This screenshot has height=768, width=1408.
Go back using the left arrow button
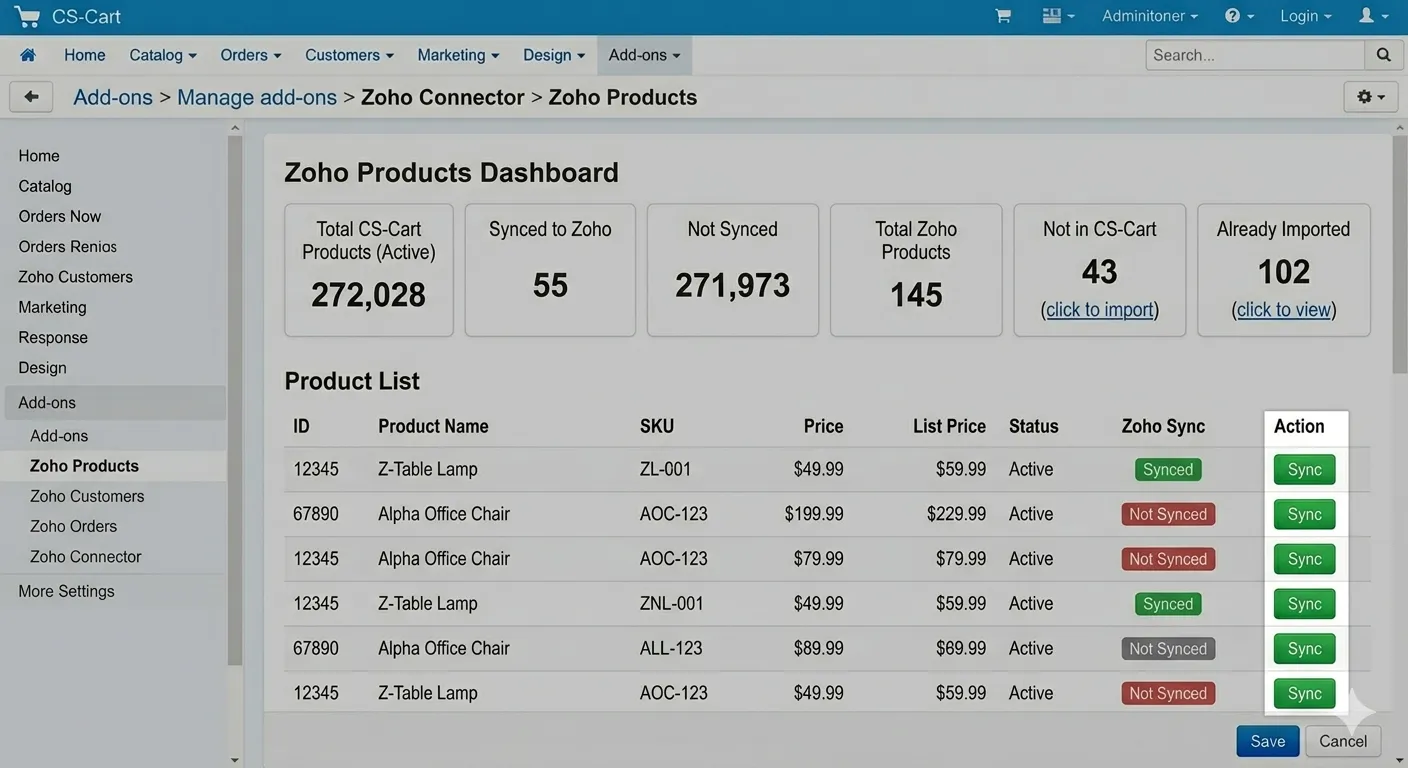coord(31,97)
